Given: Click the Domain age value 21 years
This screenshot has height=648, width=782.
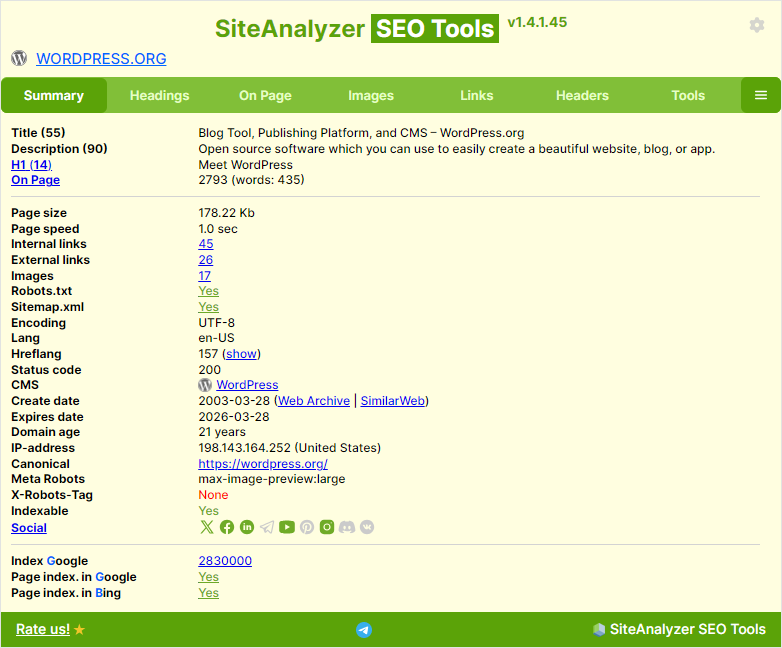Looking at the screenshot, I should (x=222, y=432).
